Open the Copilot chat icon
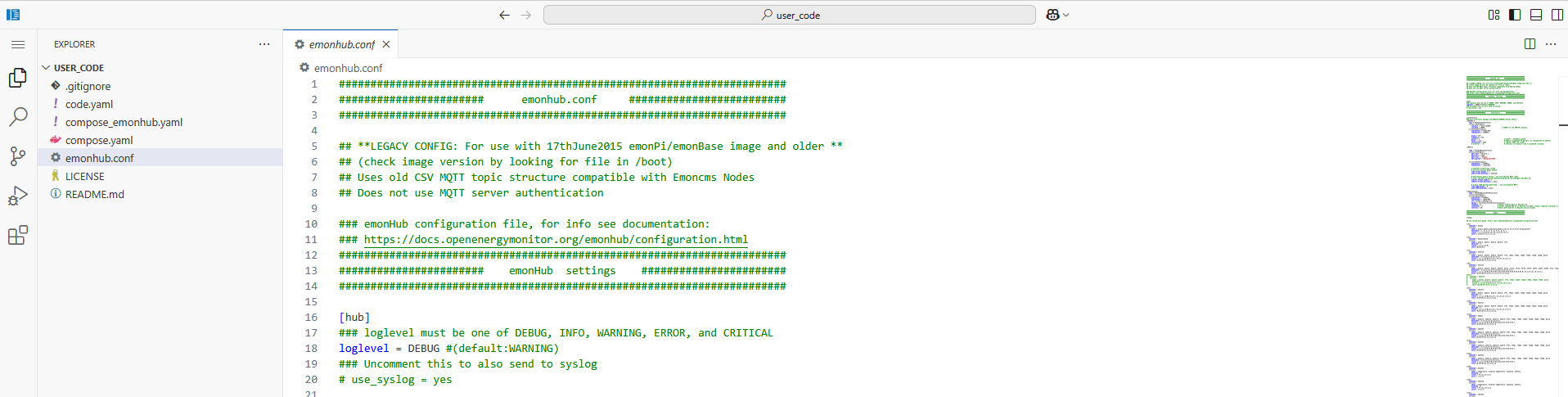The width and height of the screenshot is (1568, 397). pos(1052,15)
